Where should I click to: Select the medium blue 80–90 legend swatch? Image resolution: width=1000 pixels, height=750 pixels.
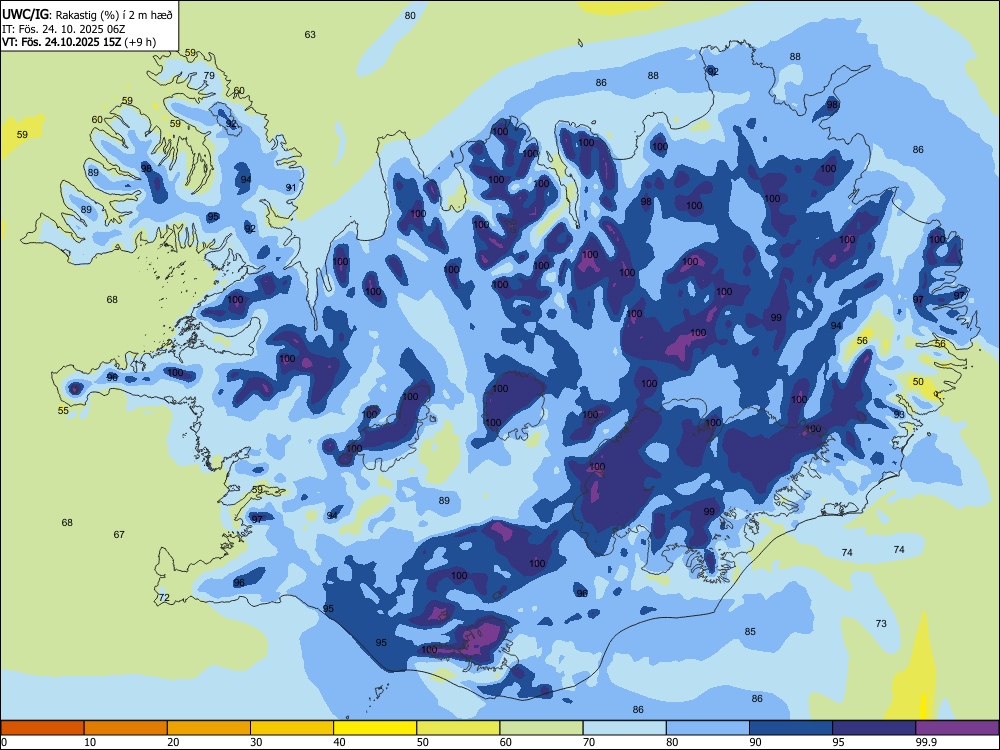click(708, 728)
